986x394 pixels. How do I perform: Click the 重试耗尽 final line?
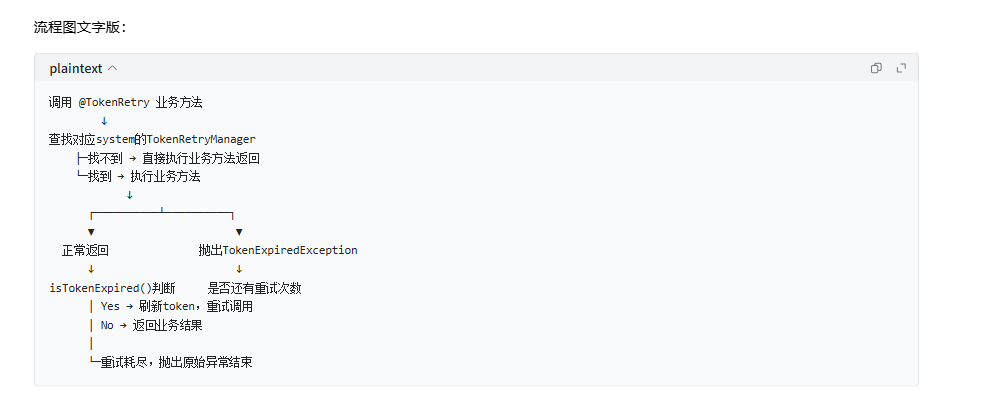(x=171, y=362)
